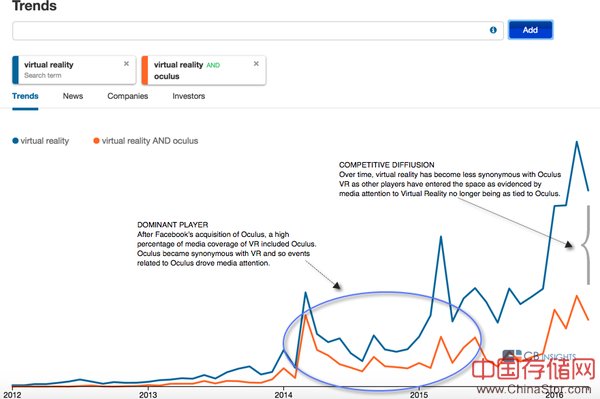Viewport: 600px width, 399px height.
Task: Click the info icon in search box
Action: click(x=493, y=30)
